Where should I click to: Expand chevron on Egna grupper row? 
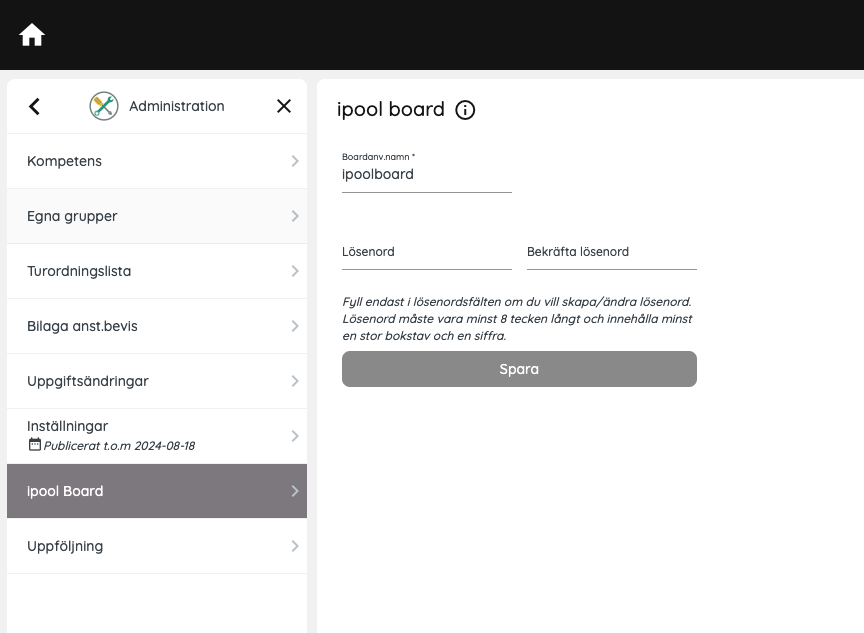click(295, 216)
